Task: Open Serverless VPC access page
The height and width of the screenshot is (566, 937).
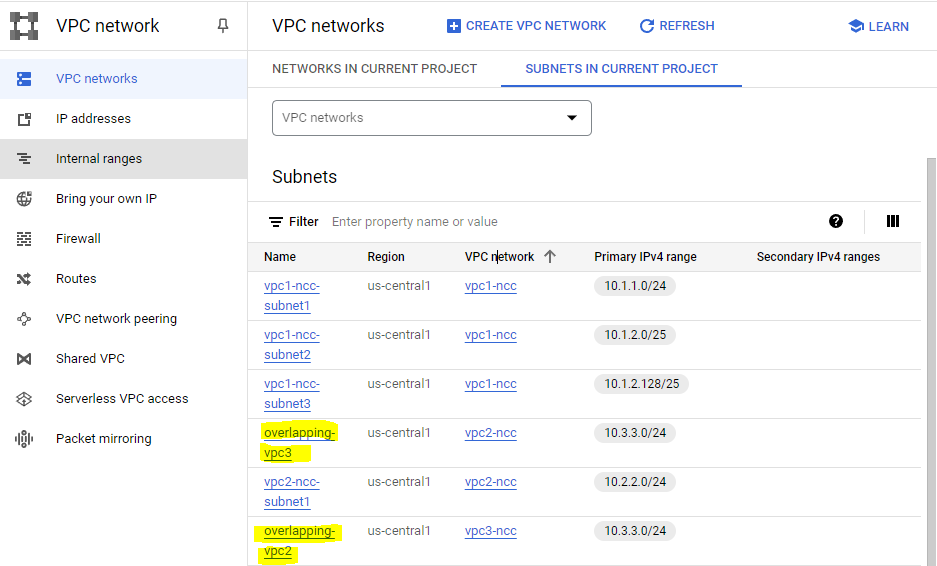Action: pos(123,399)
